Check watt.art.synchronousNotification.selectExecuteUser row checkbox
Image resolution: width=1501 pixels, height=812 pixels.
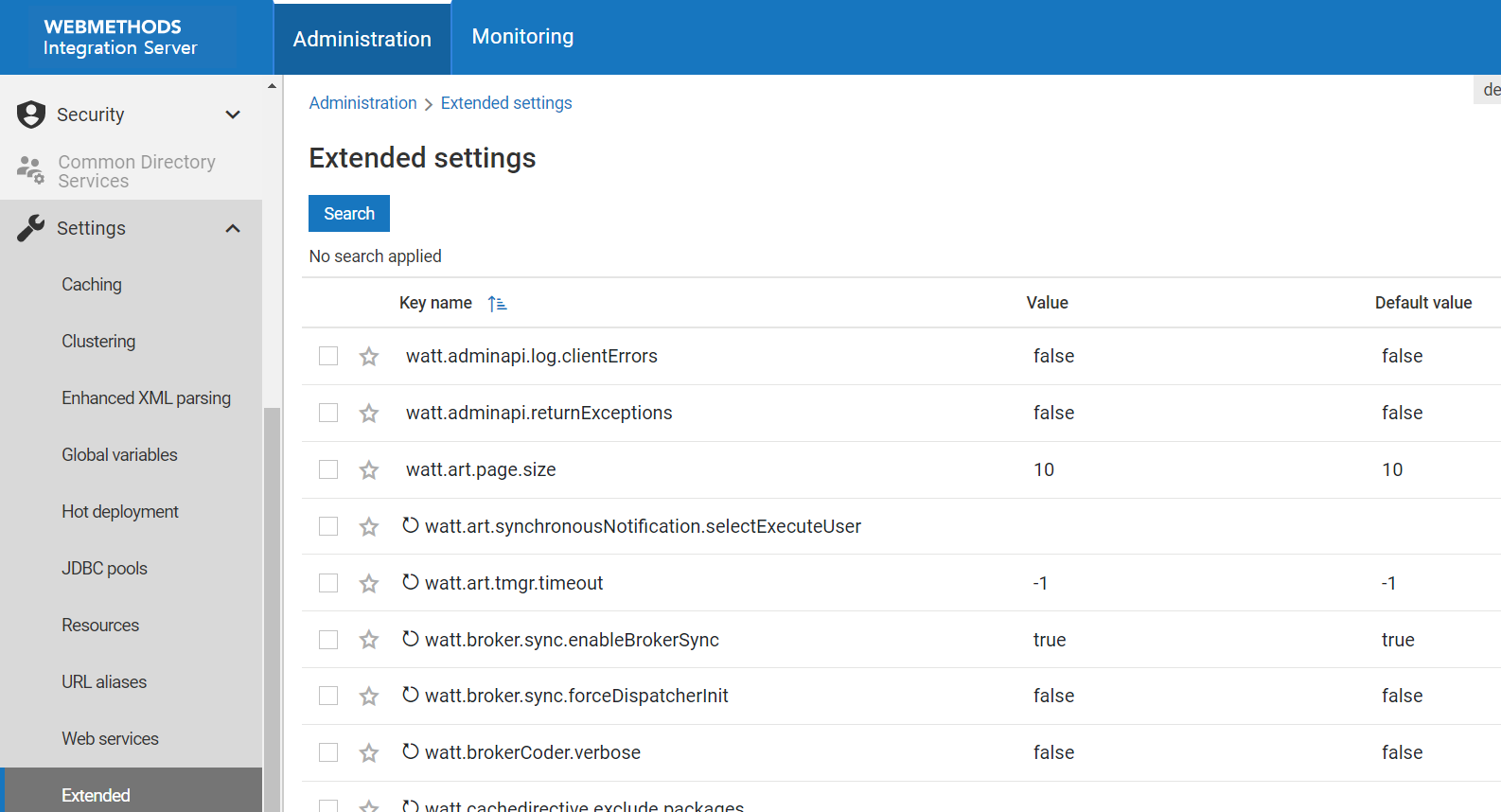point(328,526)
